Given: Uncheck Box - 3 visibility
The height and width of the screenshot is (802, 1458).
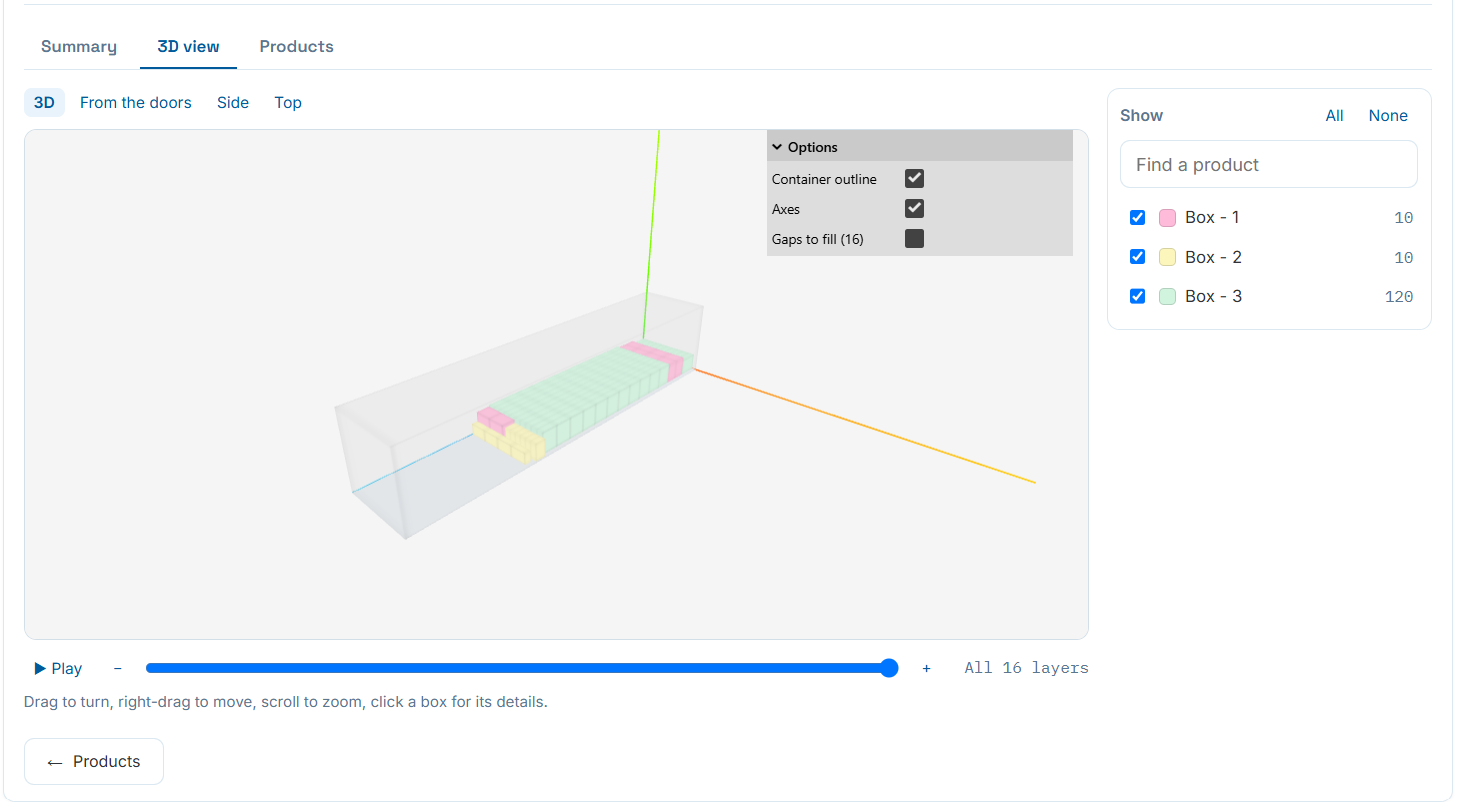Looking at the screenshot, I should pos(1137,296).
